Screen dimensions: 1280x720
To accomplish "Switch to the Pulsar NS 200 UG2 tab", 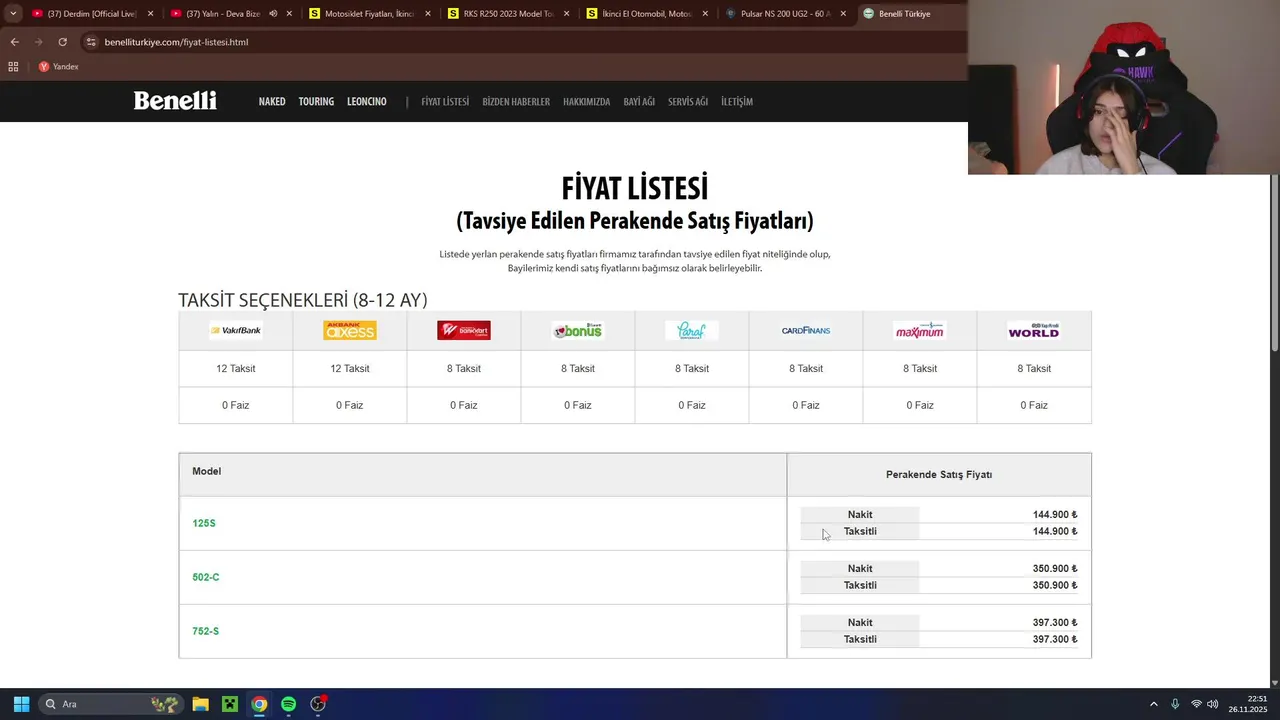I will point(786,14).
